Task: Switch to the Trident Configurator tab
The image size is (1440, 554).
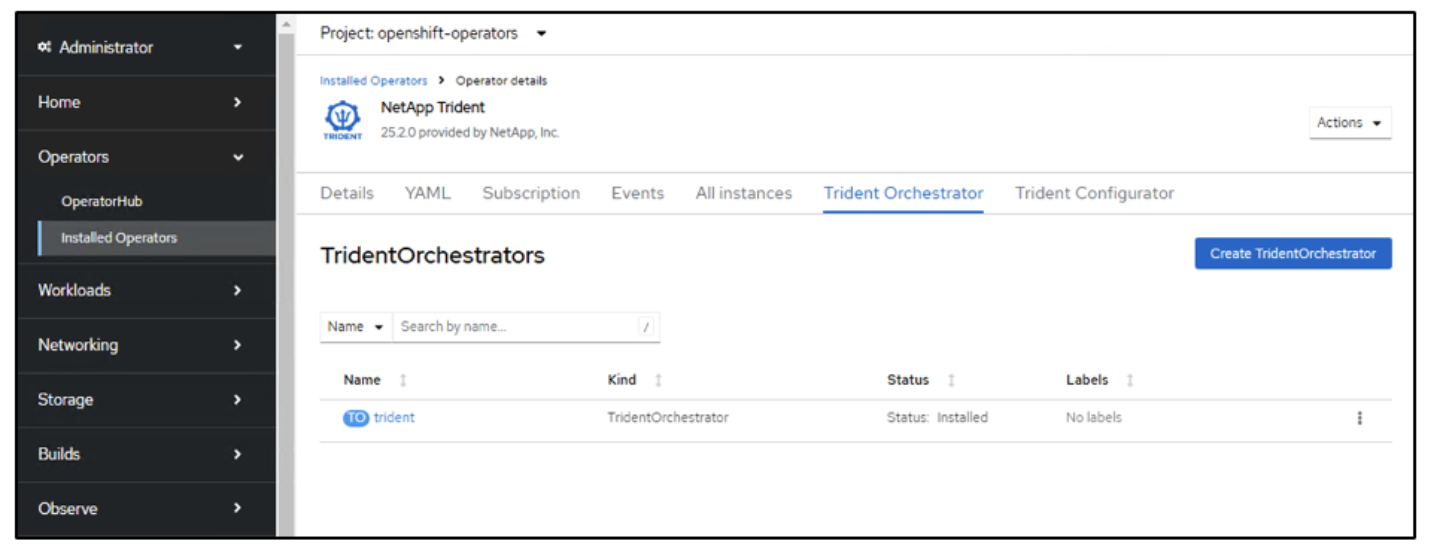Action: pos(1094,194)
